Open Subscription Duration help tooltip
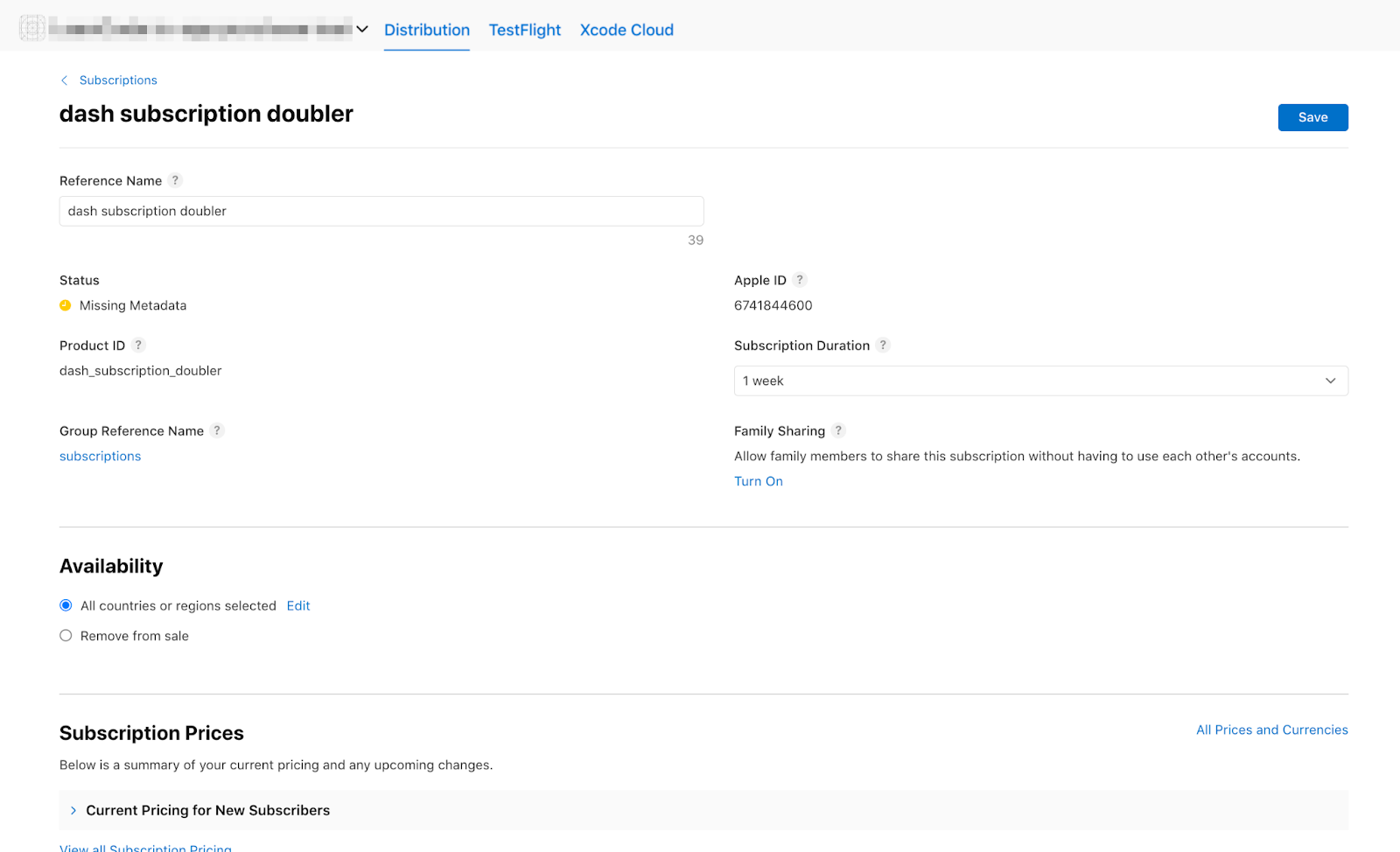The width and height of the screenshot is (1400, 852). pos(883,346)
